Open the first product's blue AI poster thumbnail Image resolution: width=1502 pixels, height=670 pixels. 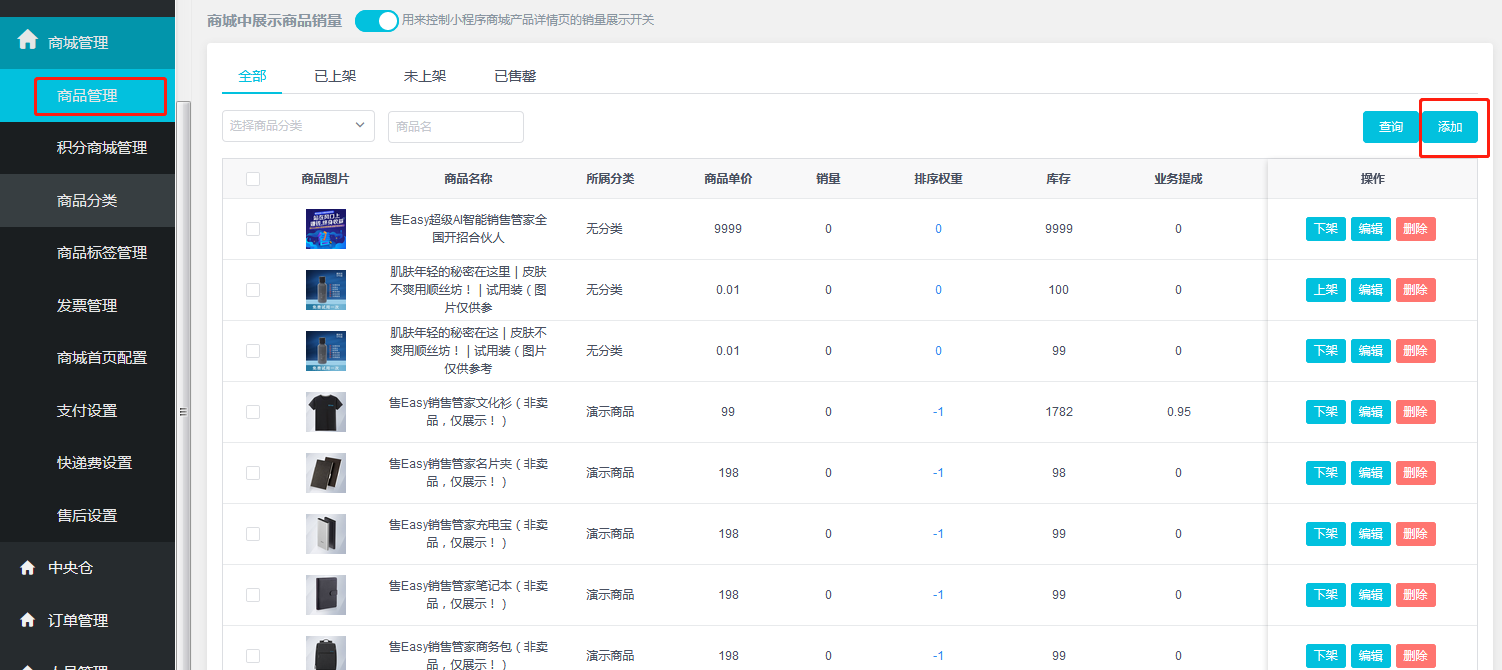point(326,229)
